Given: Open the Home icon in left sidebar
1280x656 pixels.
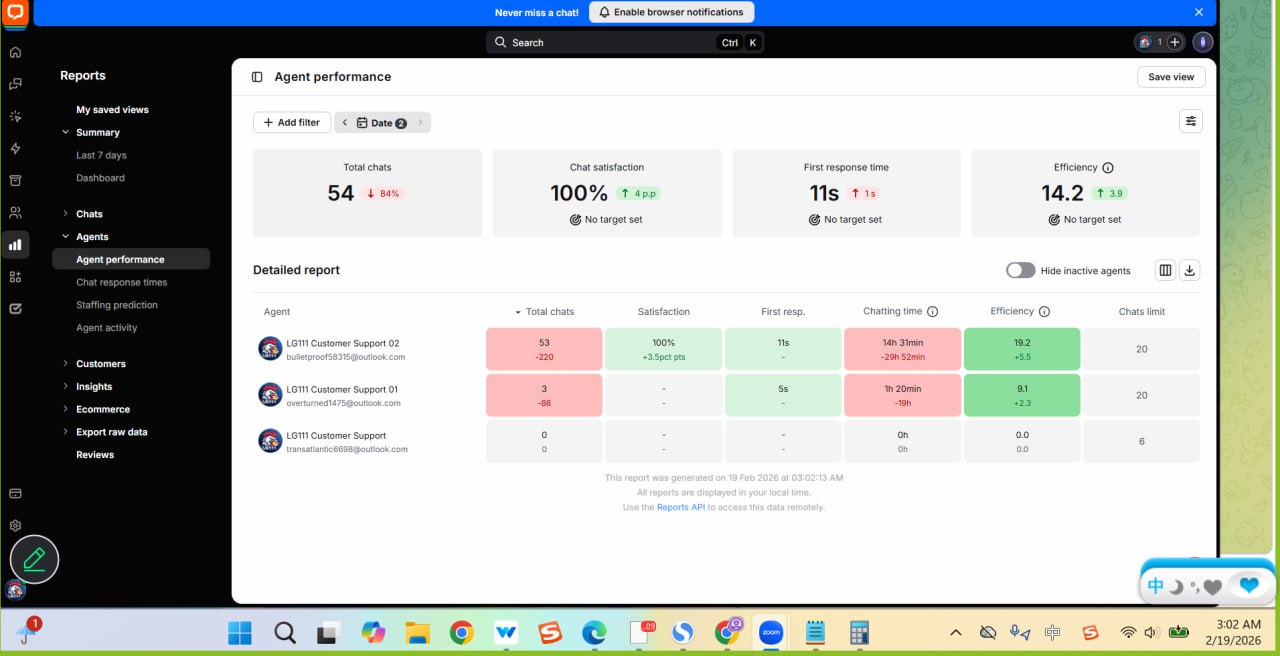Looking at the screenshot, I should pyautogui.click(x=15, y=52).
